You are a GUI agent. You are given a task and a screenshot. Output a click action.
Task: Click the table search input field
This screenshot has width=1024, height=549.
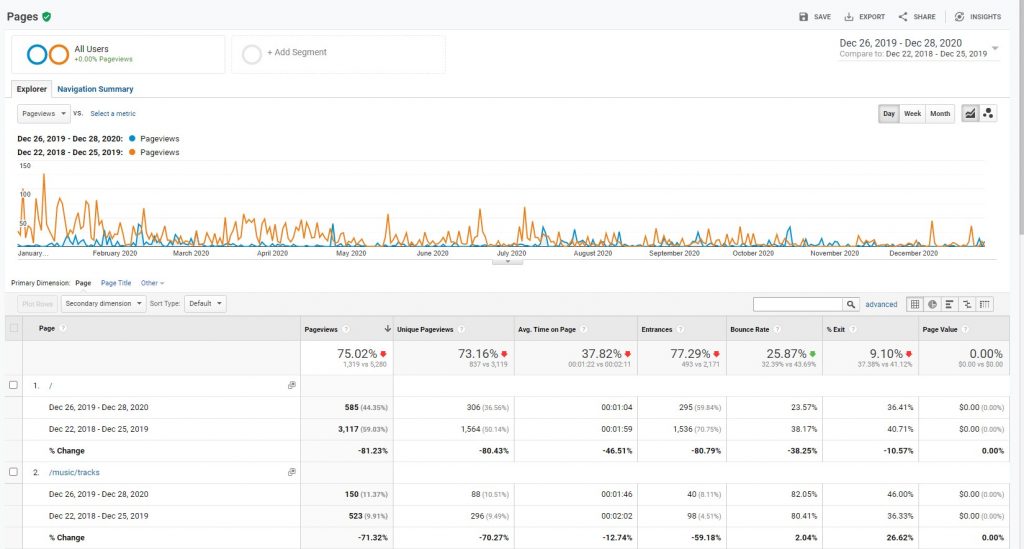(x=797, y=304)
